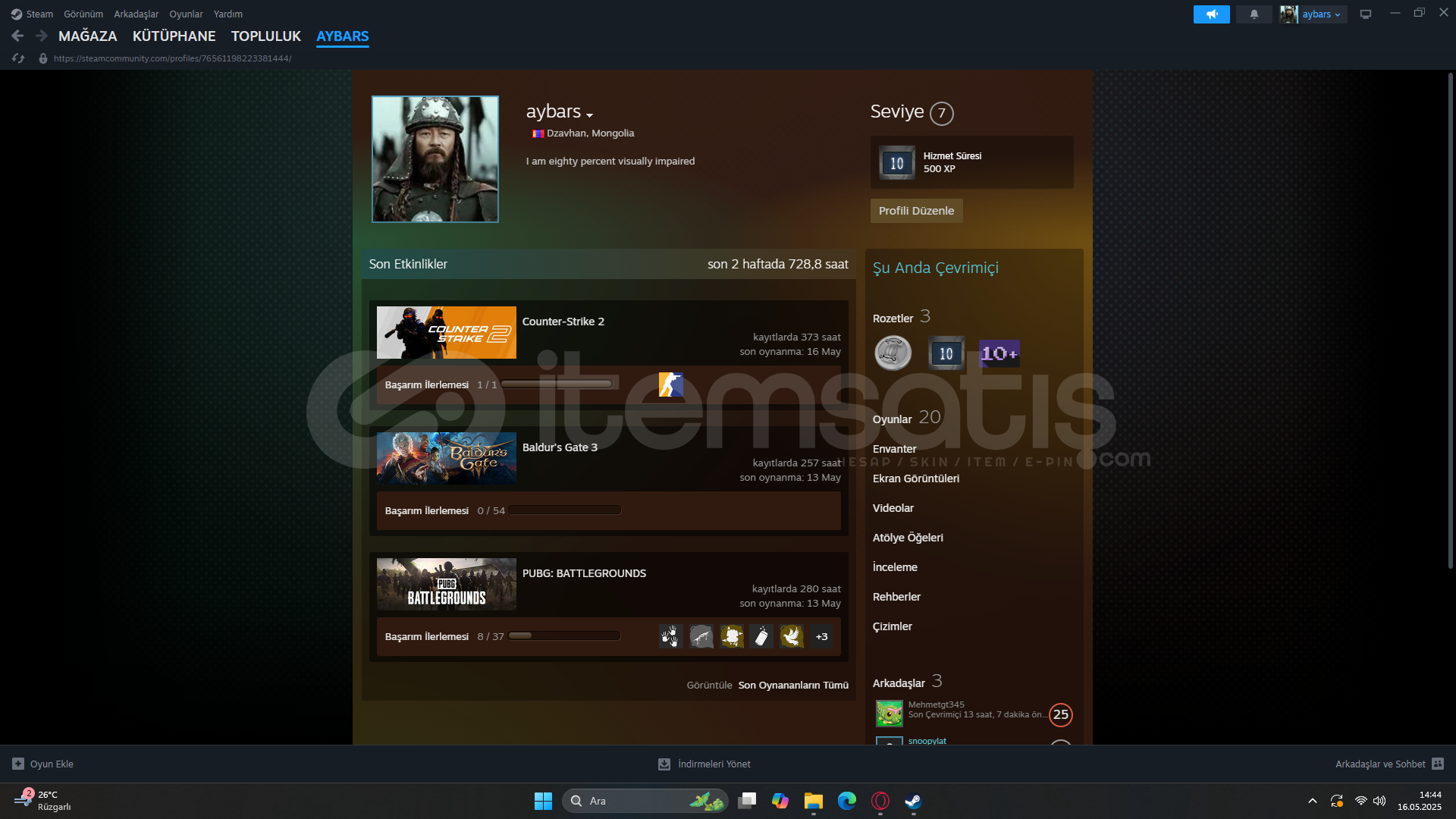Switch to the TOPLULUK tab
This screenshot has width=1456, height=819.
266,36
